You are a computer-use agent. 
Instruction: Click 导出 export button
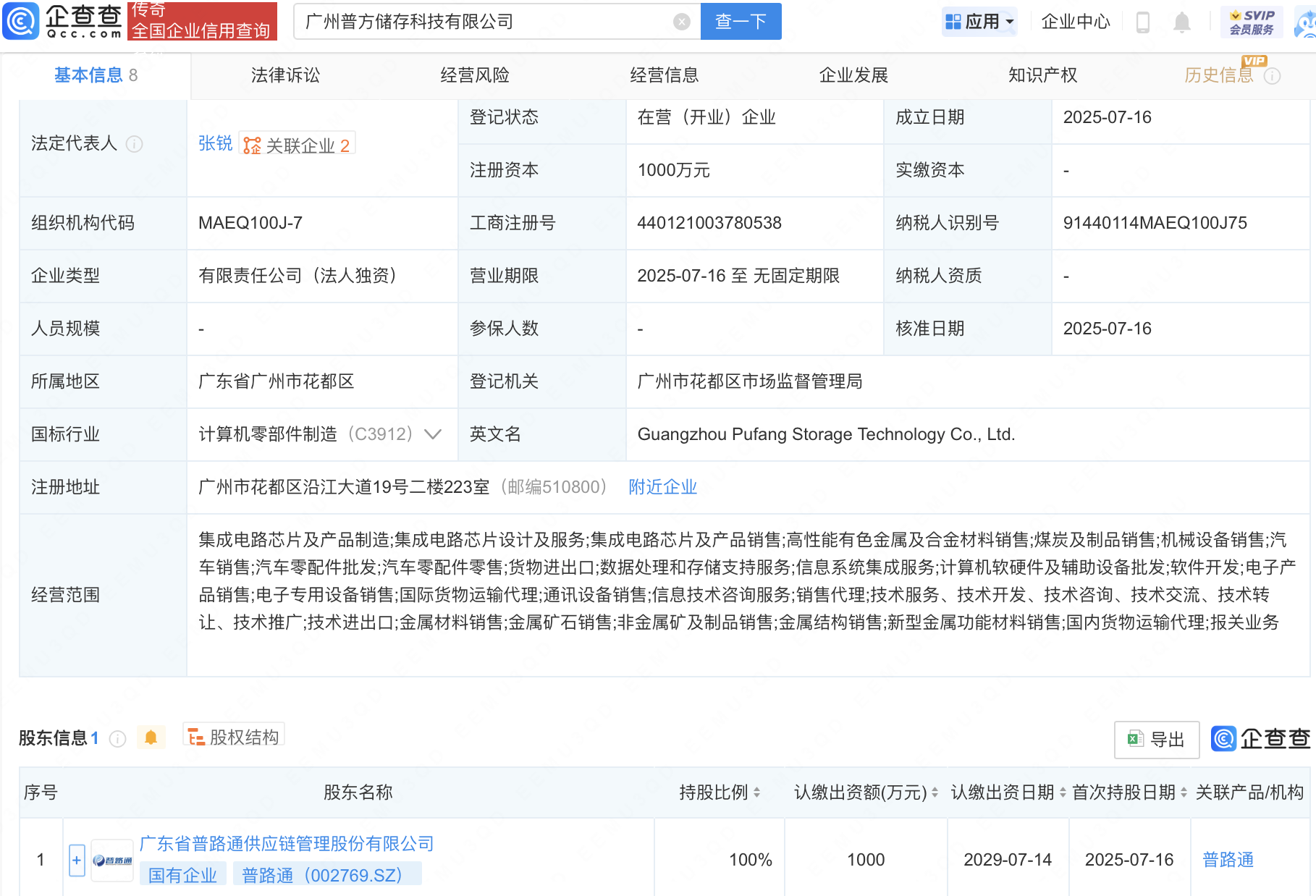[x=1157, y=740]
